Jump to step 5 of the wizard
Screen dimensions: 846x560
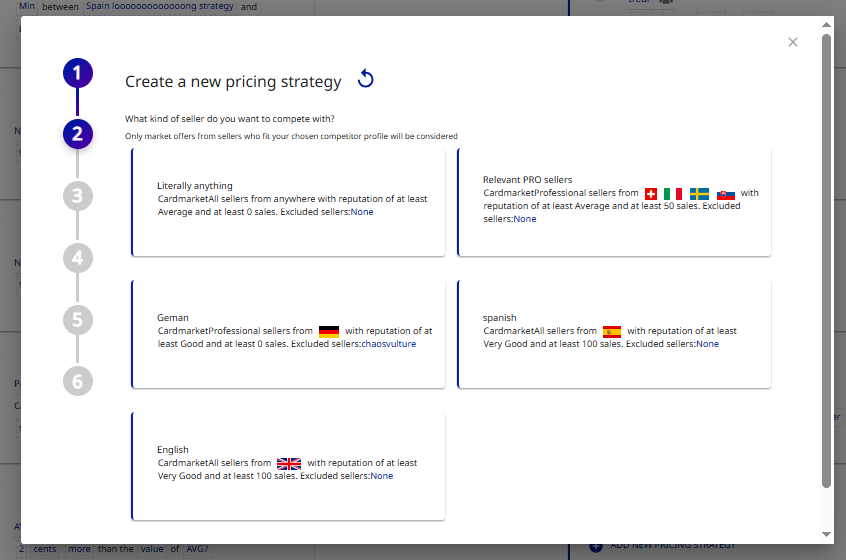[x=78, y=319]
